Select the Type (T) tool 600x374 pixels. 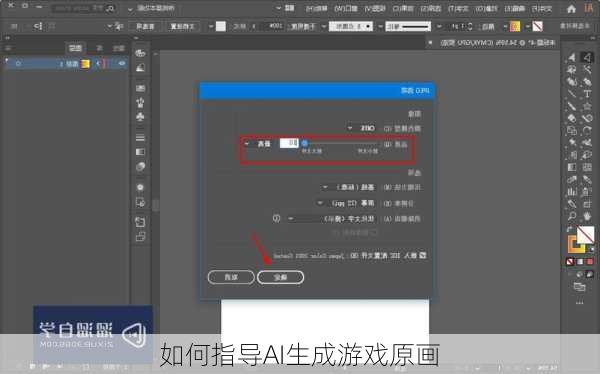587,94
